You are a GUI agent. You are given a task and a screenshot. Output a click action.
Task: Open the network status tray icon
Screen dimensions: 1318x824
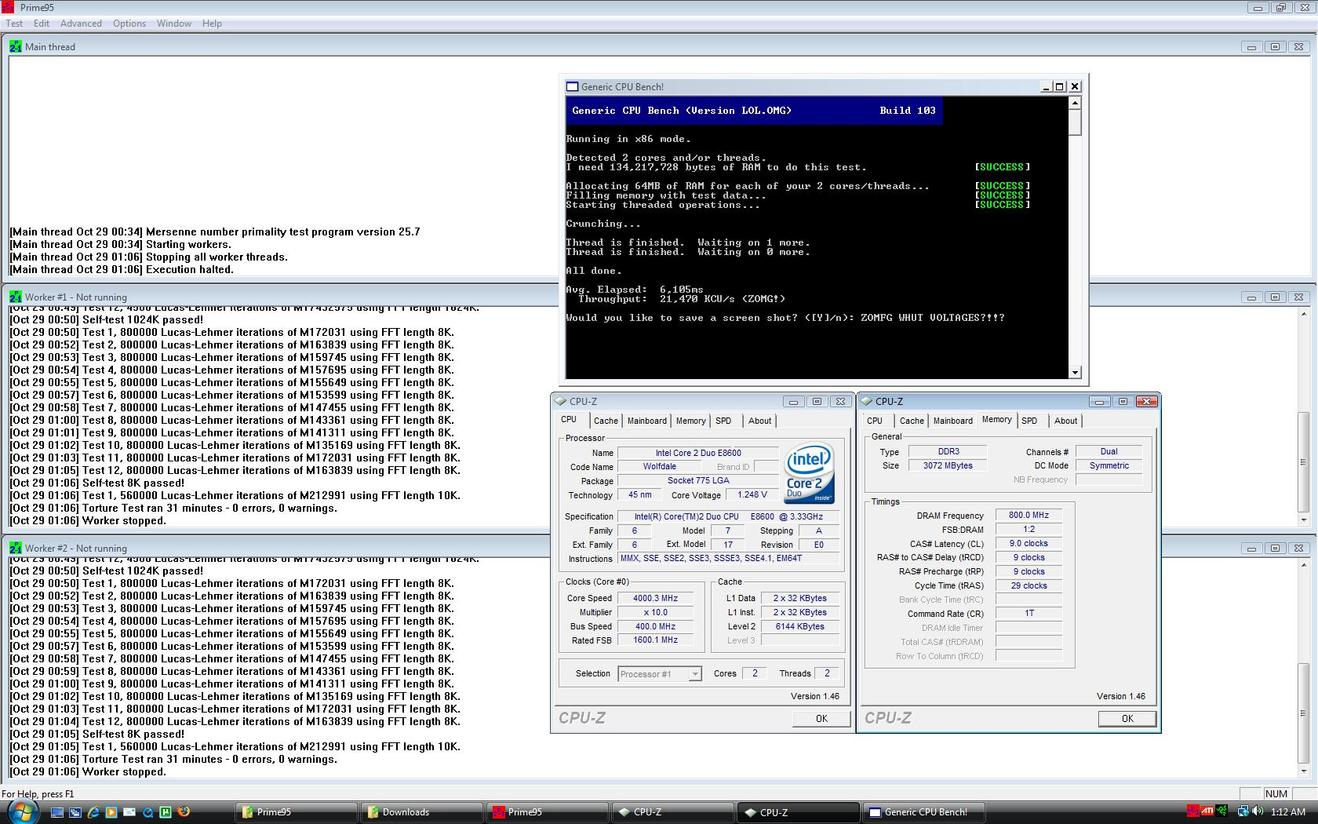(x=1243, y=811)
